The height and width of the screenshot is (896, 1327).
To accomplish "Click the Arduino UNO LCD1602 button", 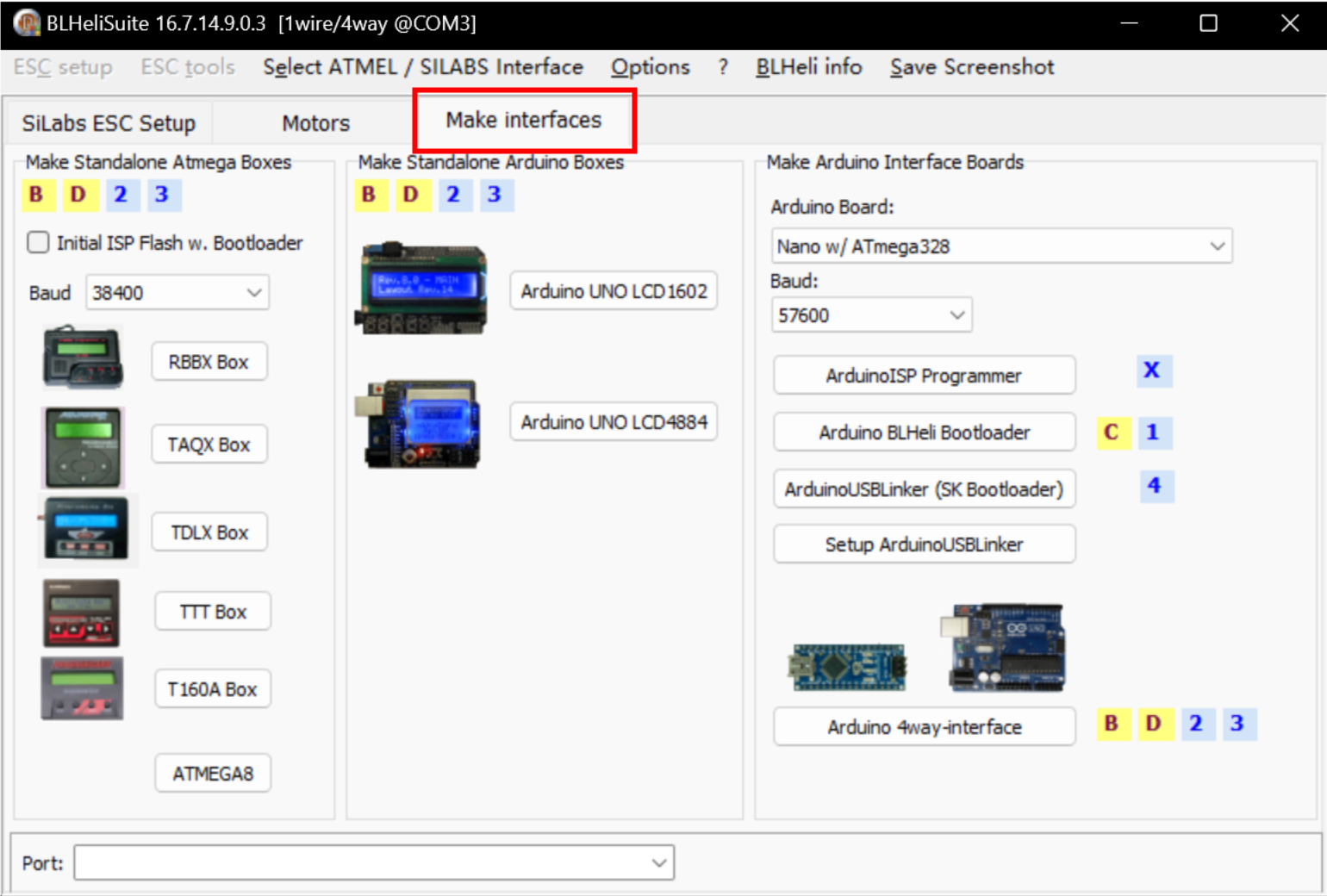I will (x=614, y=291).
